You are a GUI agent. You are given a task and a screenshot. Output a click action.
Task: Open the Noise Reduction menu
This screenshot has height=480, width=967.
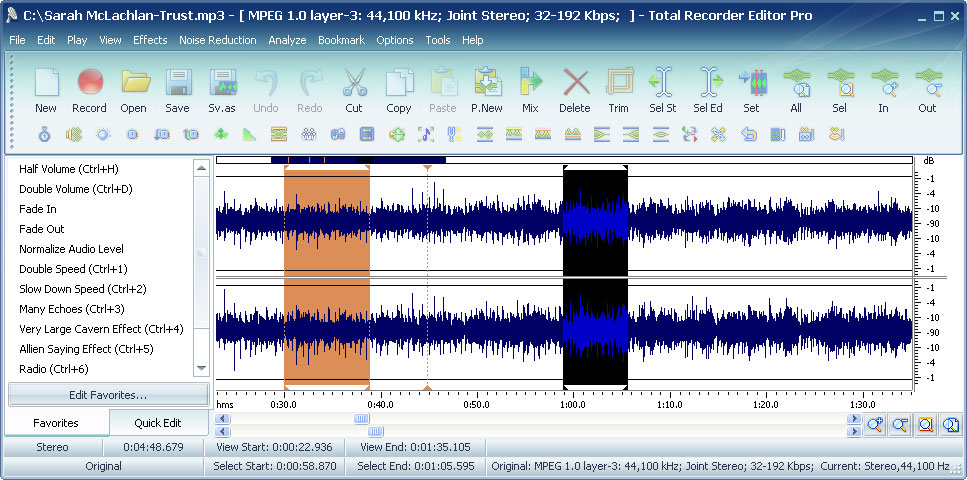pyautogui.click(x=218, y=40)
